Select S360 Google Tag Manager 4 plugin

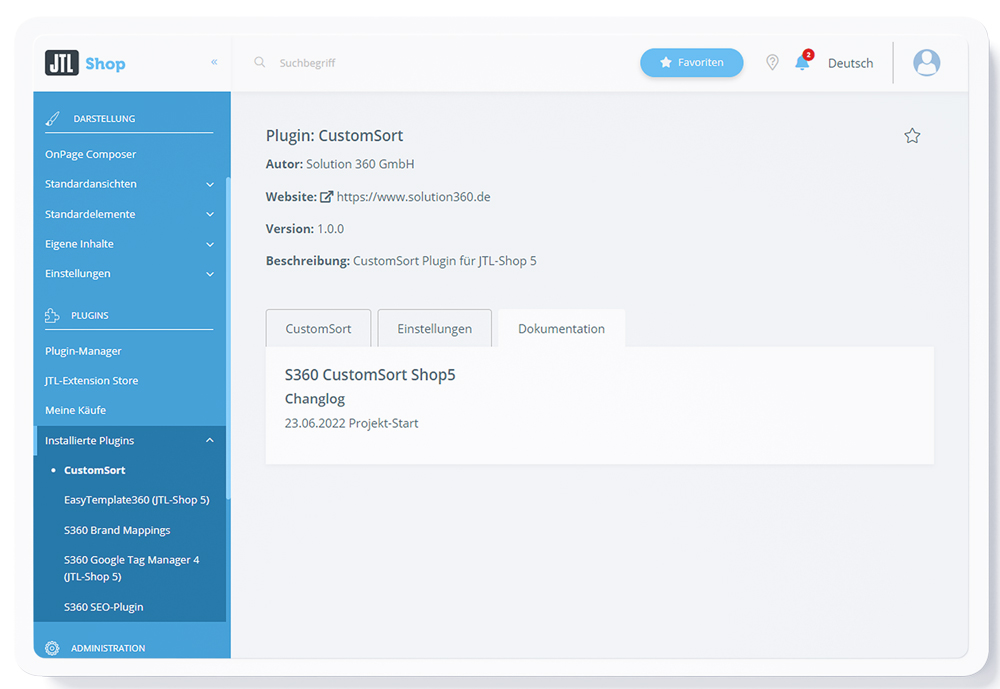[x=131, y=568]
